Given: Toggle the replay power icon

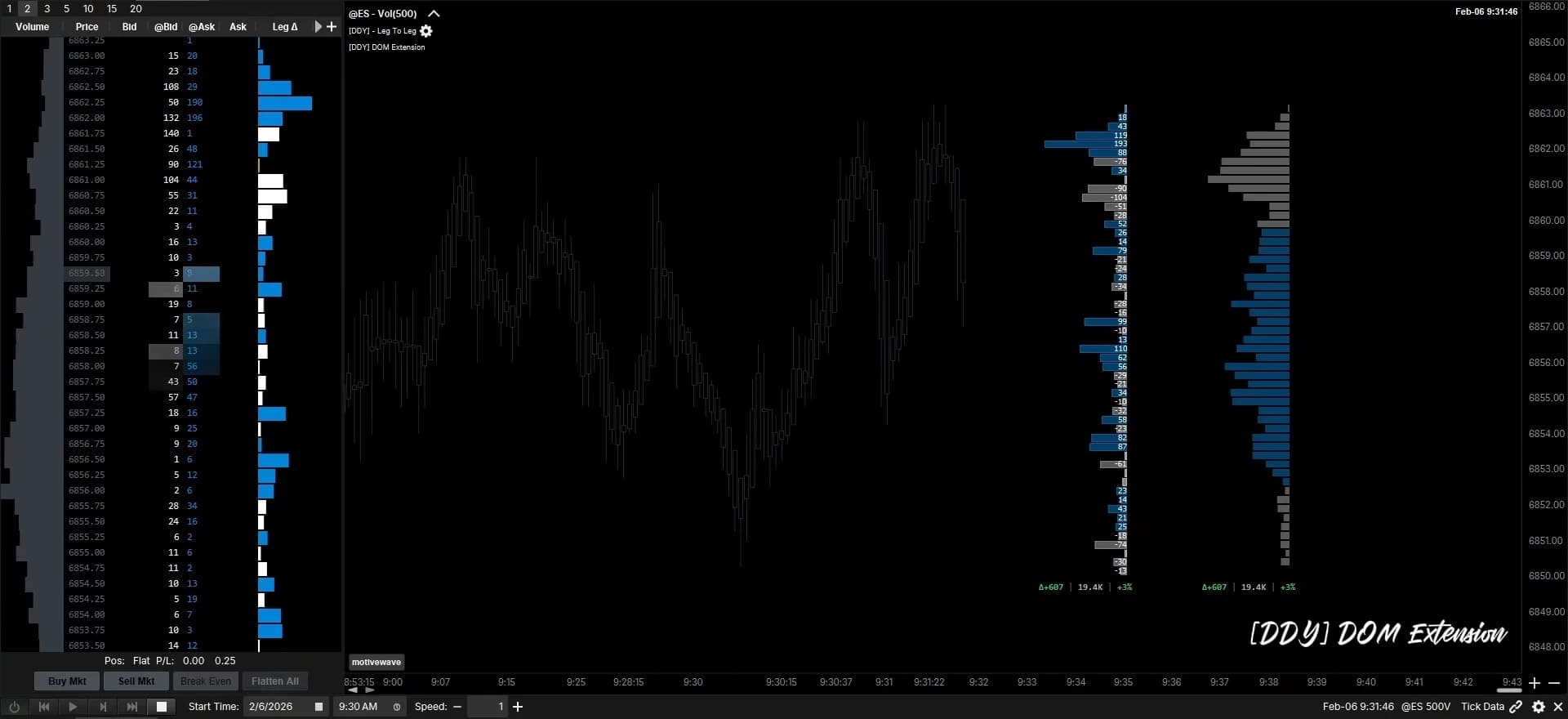Looking at the screenshot, I should (14, 707).
